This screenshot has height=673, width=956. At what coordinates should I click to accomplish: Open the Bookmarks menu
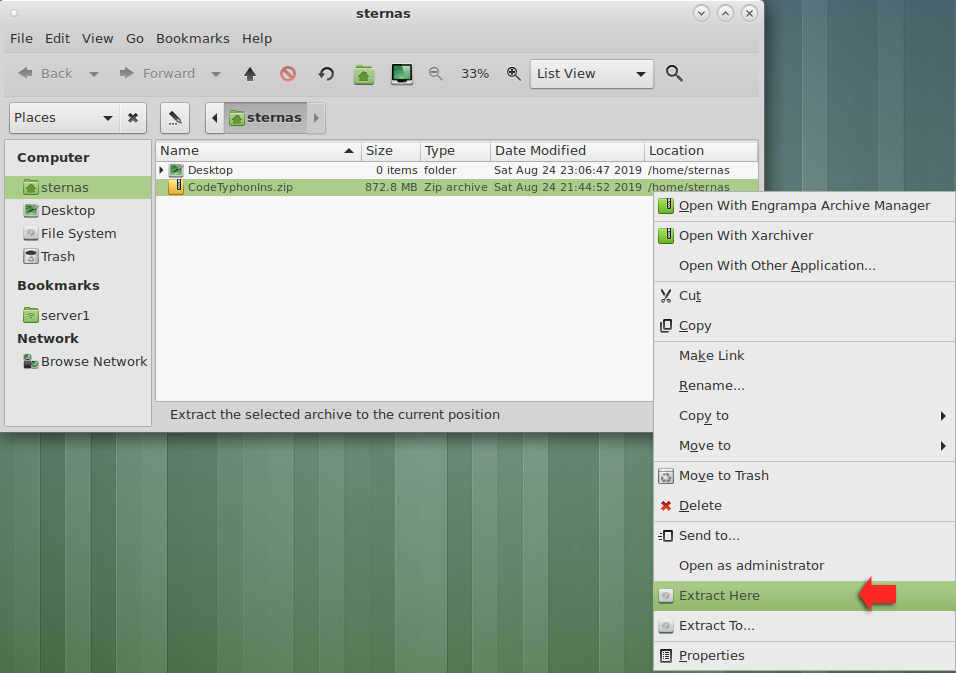[x=193, y=38]
